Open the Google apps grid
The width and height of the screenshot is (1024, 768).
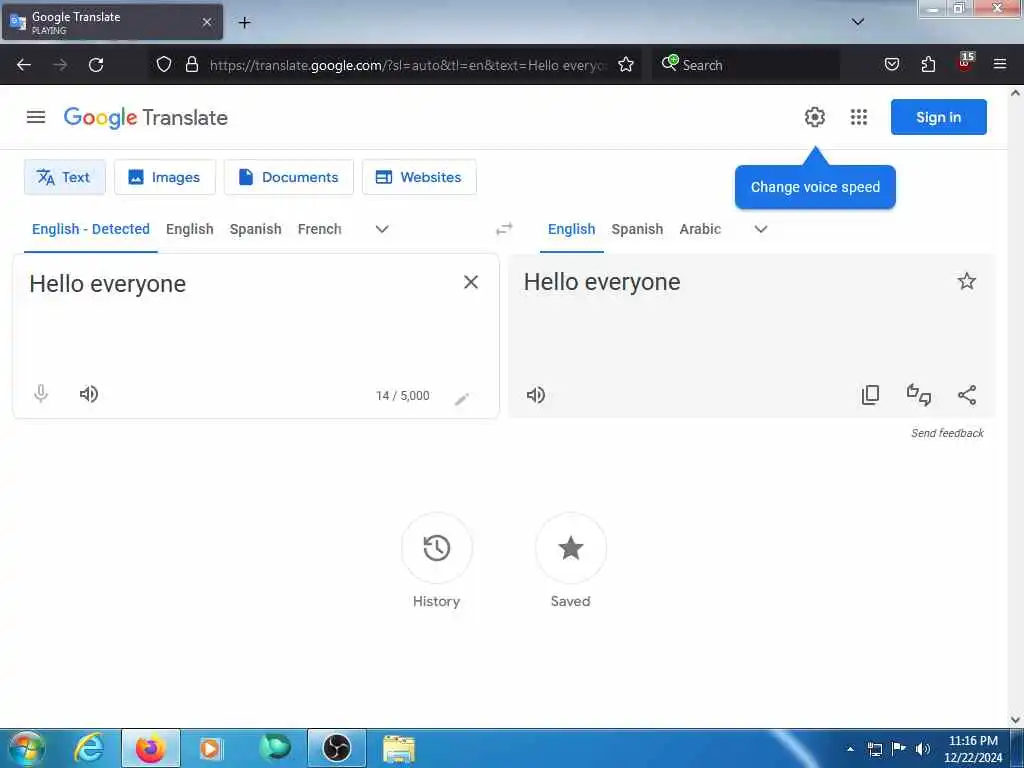point(859,117)
